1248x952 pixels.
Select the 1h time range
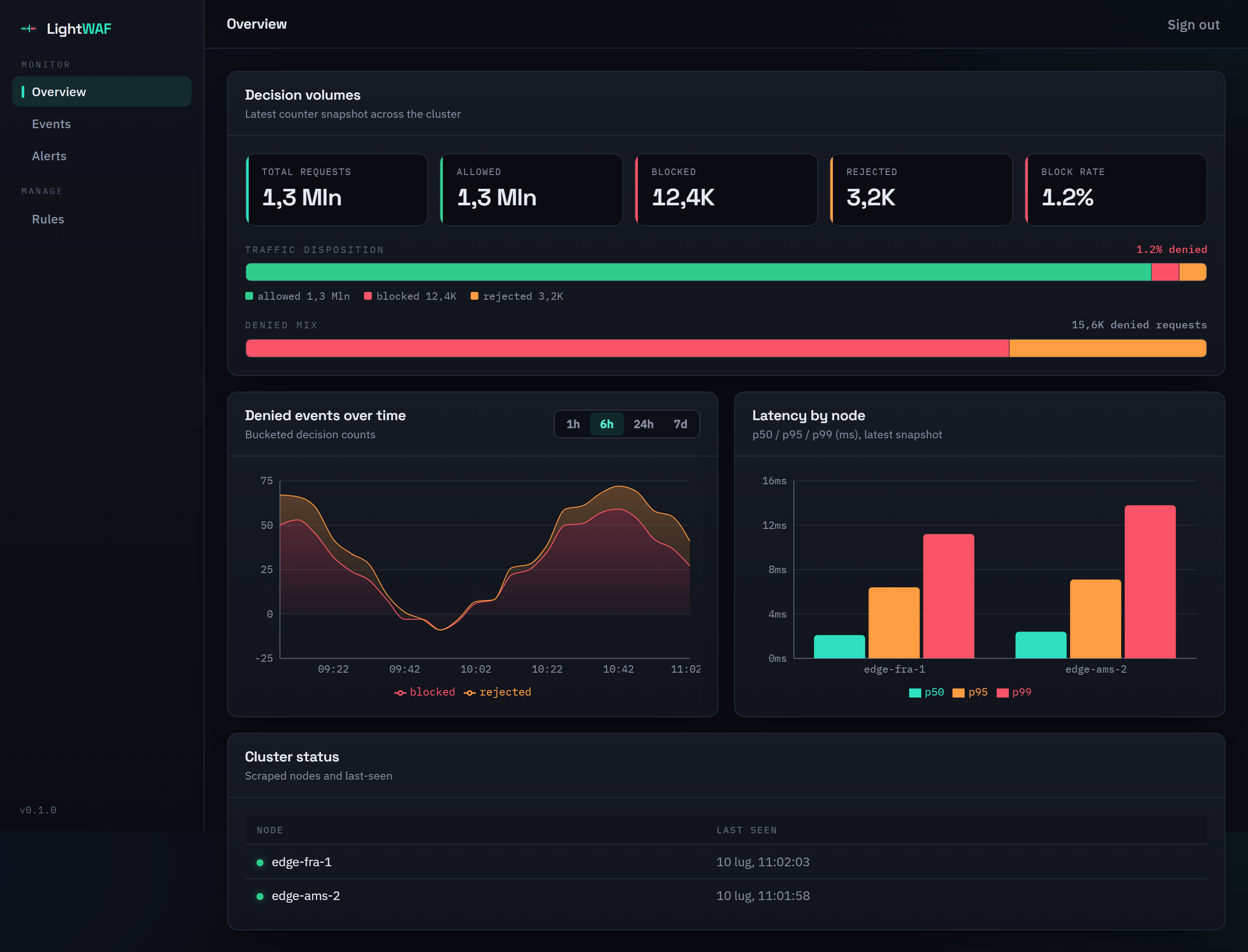(573, 424)
